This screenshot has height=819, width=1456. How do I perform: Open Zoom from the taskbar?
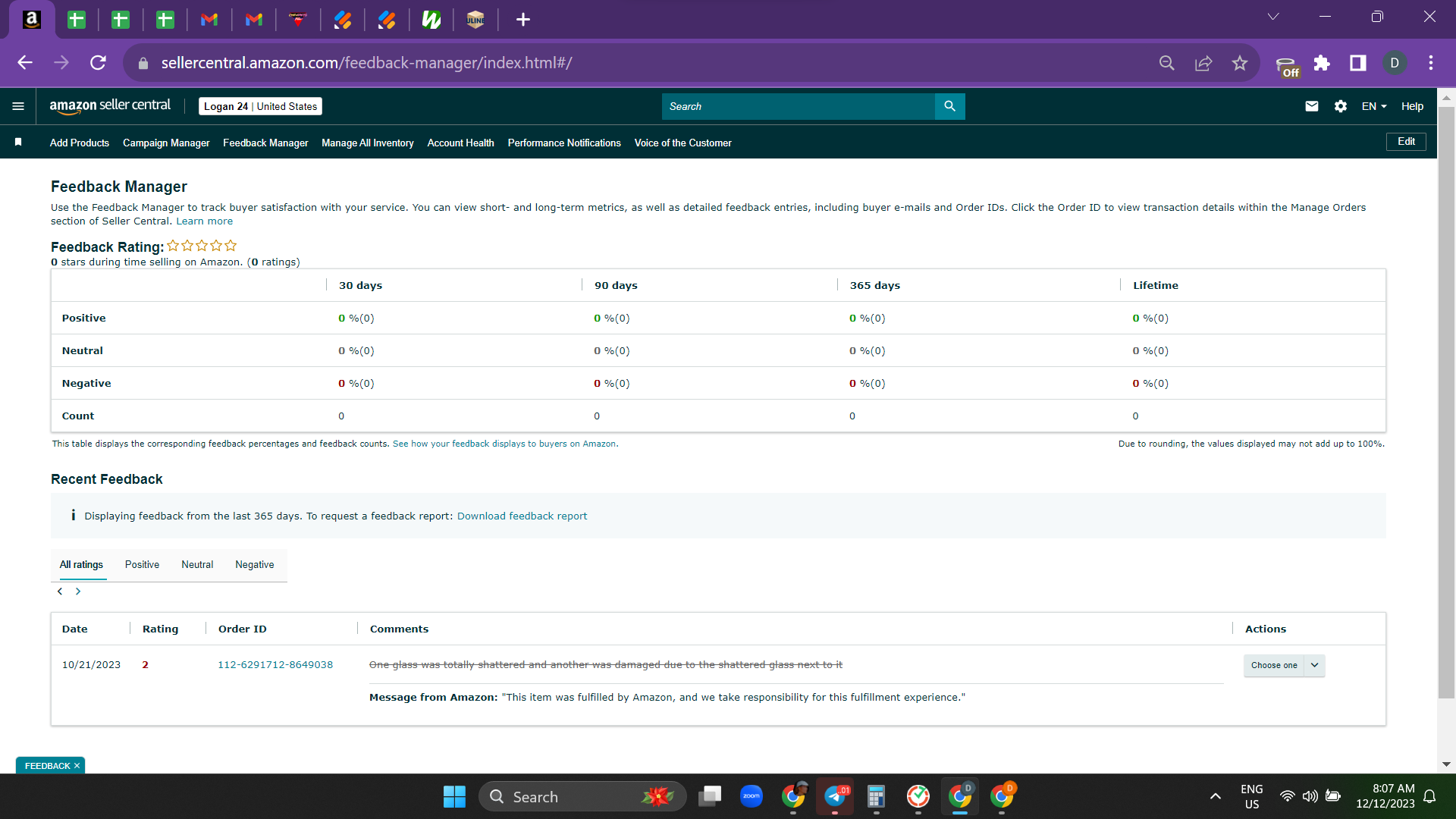(752, 796)
